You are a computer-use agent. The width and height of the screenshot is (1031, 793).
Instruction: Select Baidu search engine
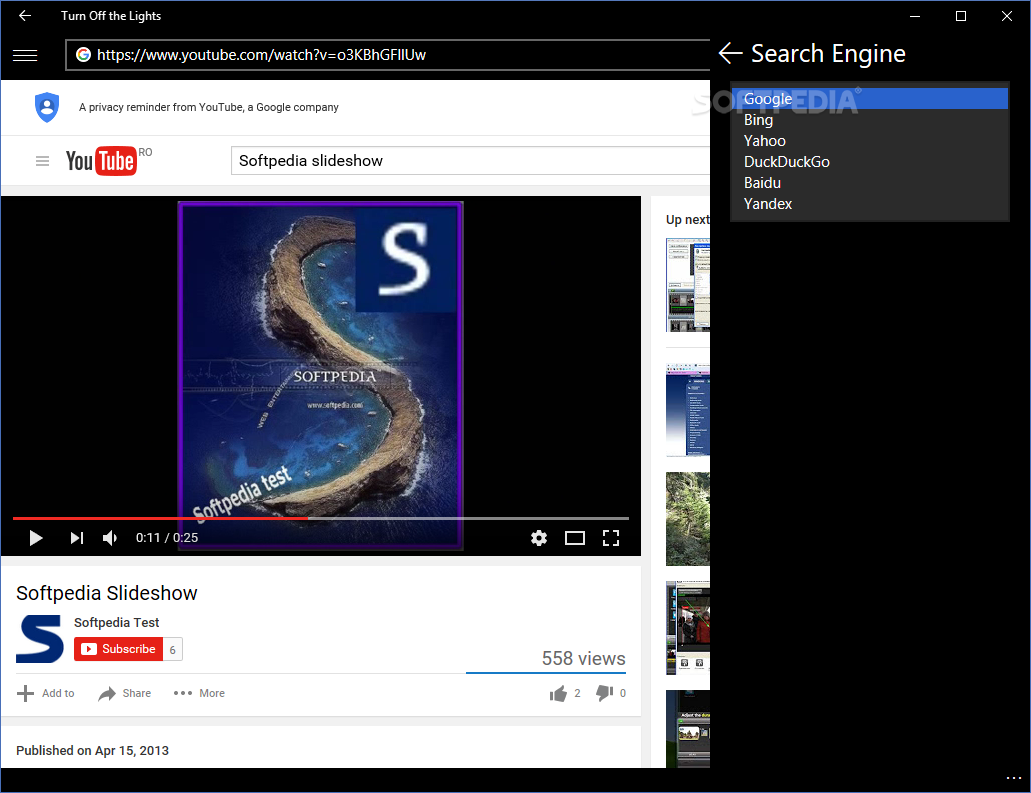869,183
